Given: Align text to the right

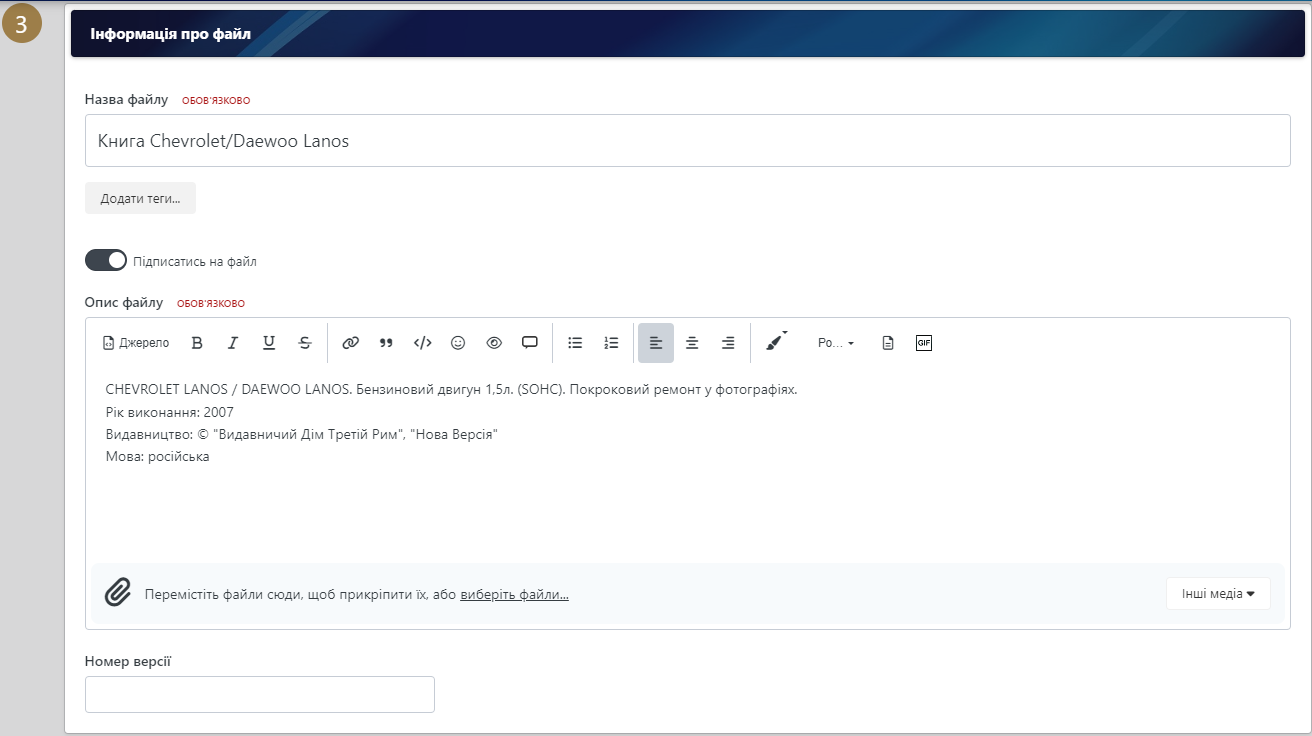Looking at the screenshot, I should pos(728,343).
